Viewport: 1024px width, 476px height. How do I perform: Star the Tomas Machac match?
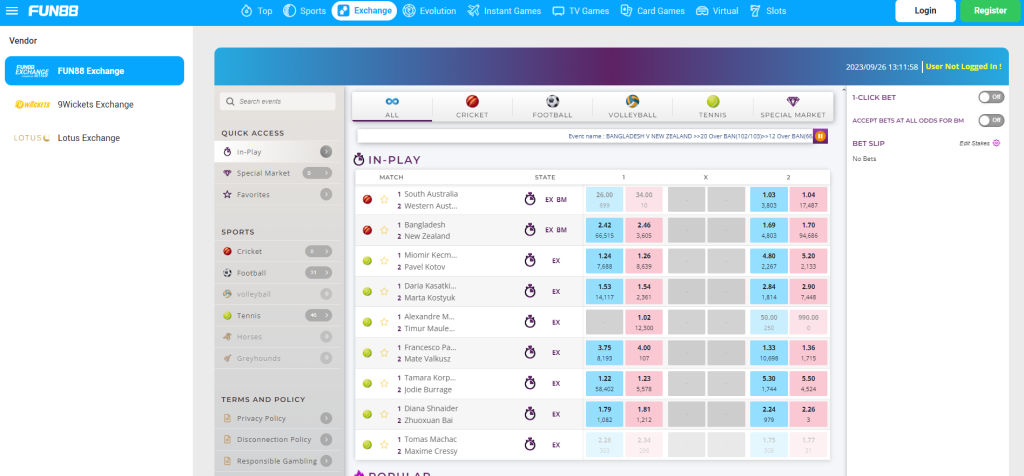[384, 445]
